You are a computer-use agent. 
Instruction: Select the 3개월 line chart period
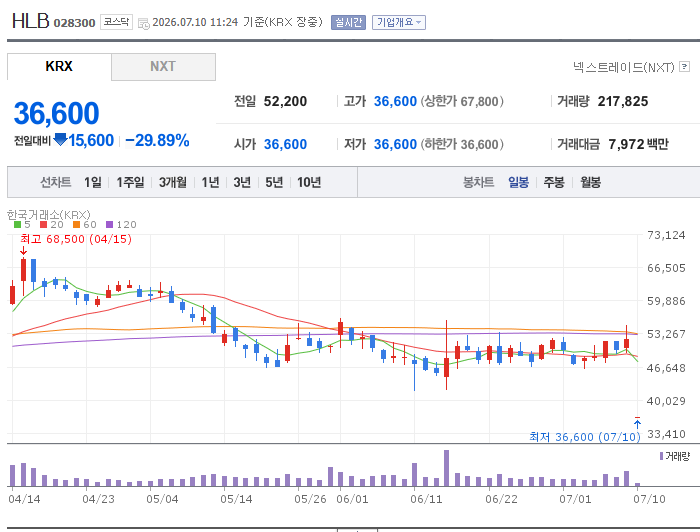(173, 182)
